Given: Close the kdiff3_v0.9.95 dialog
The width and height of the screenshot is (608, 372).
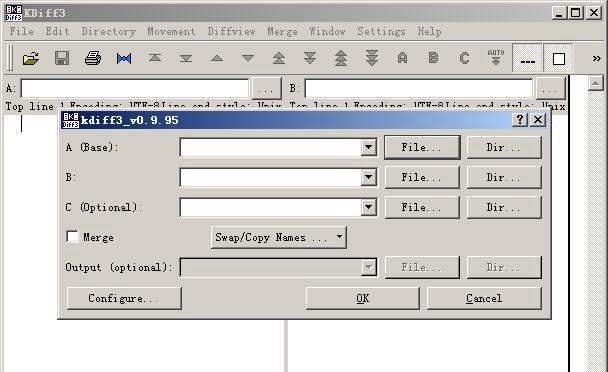Looking at the screenshot, I should (538, 119).
